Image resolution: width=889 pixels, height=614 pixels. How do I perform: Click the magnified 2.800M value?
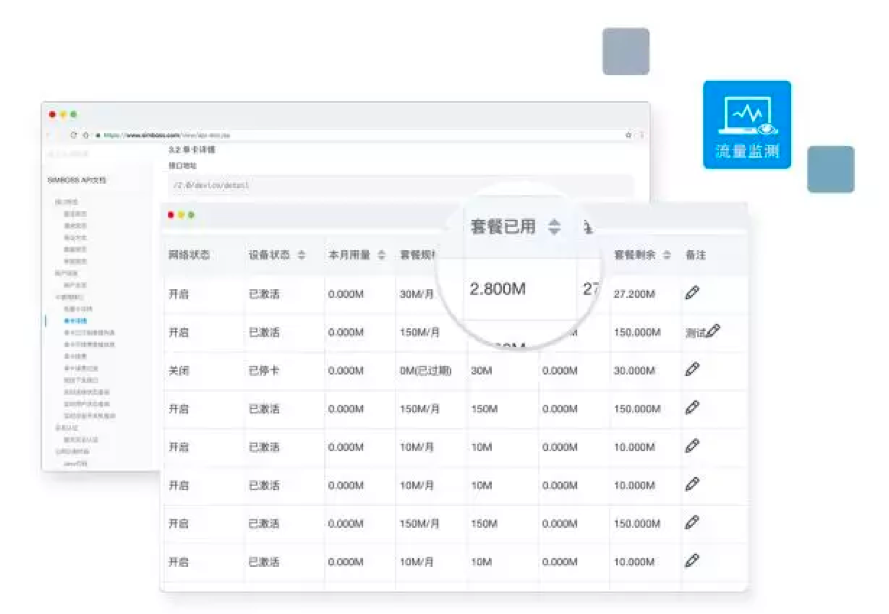pos(498,289)
